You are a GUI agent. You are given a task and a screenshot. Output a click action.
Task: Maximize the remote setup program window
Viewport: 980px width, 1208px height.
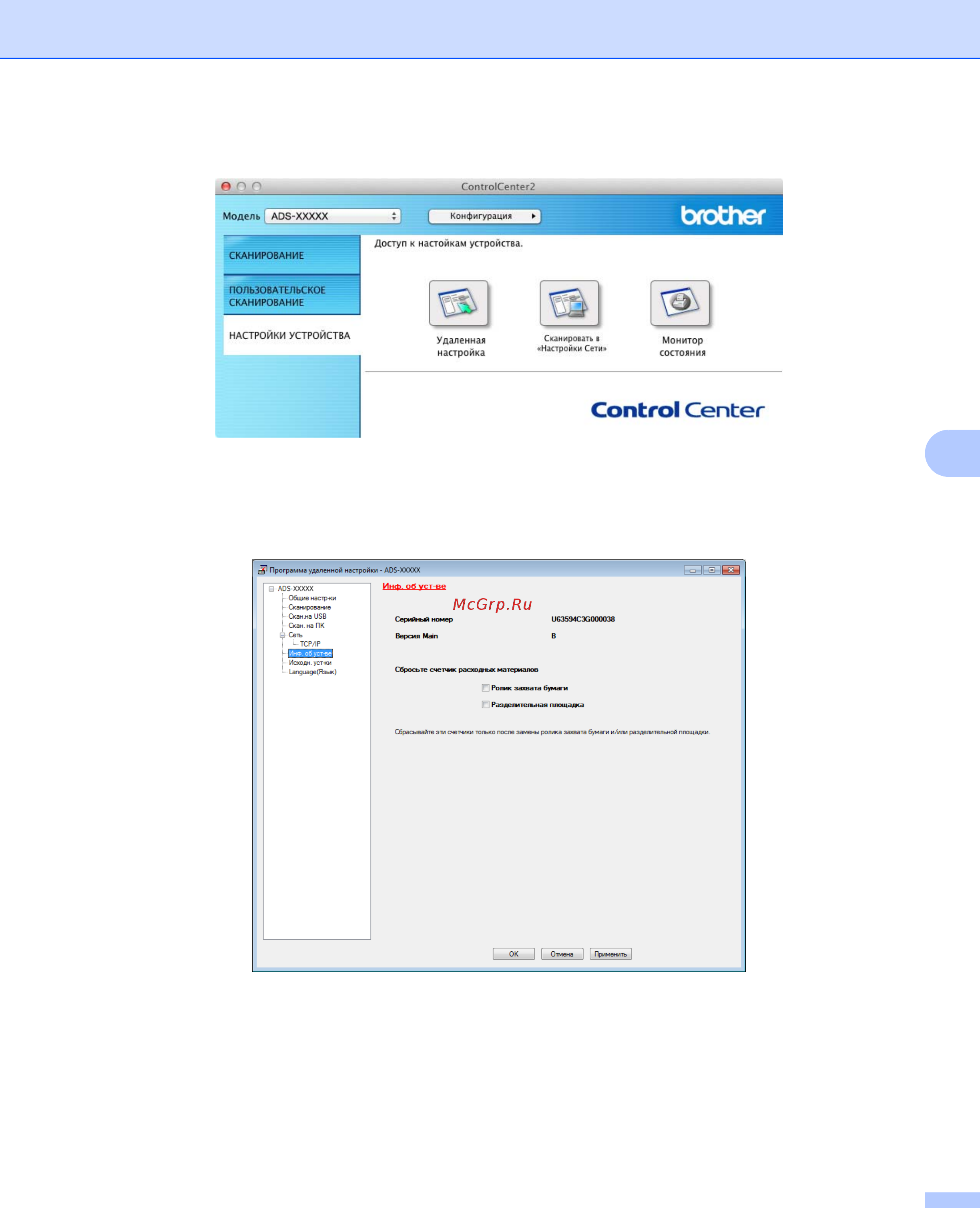point(711,570)
